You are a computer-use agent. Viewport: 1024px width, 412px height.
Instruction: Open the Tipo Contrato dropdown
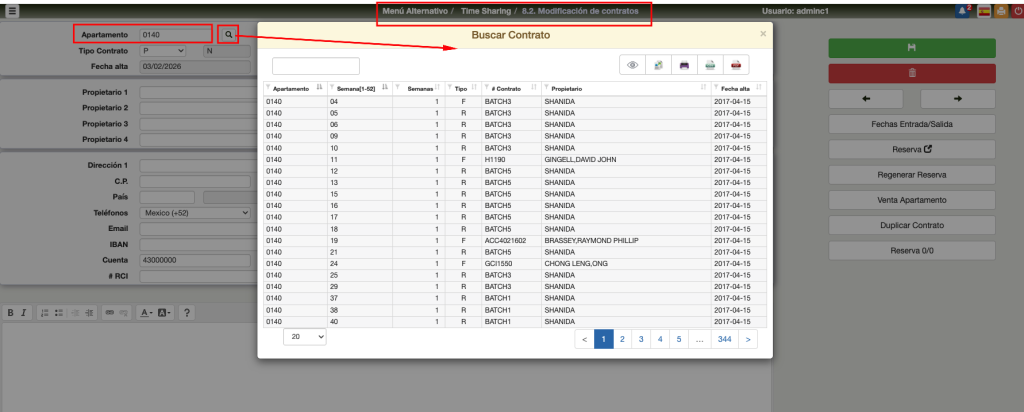pyautogui.click(x=163, y=50)
